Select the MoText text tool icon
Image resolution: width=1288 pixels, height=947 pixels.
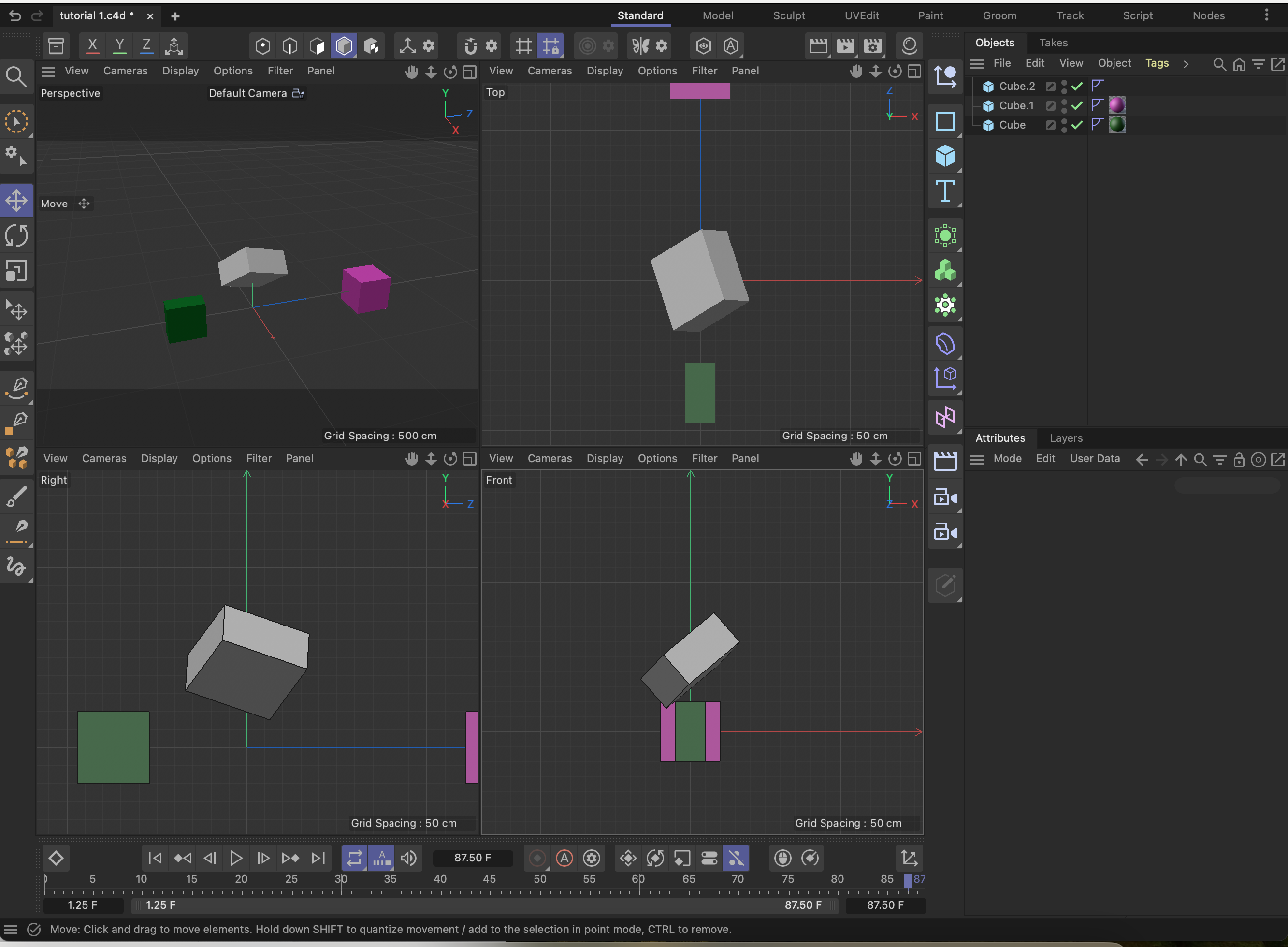[x=944, y=191]
